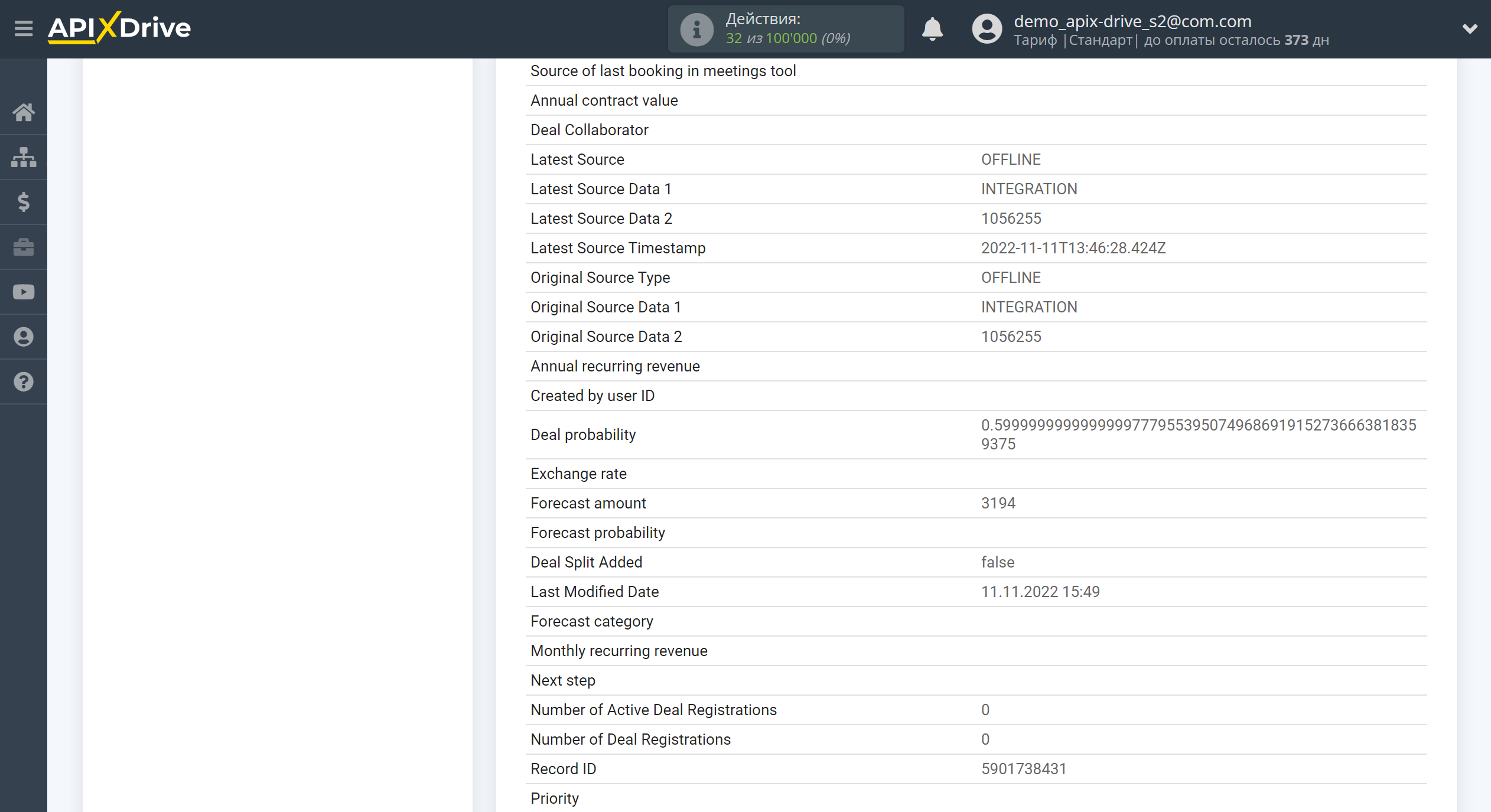Click the Deal Collaborator label

point(589,130)
